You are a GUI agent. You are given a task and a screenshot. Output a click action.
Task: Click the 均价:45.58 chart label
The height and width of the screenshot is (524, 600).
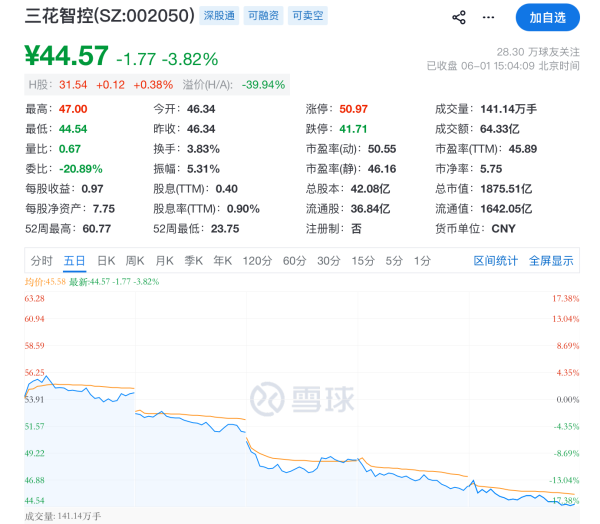pyautogui.click(x=45, y=282)
